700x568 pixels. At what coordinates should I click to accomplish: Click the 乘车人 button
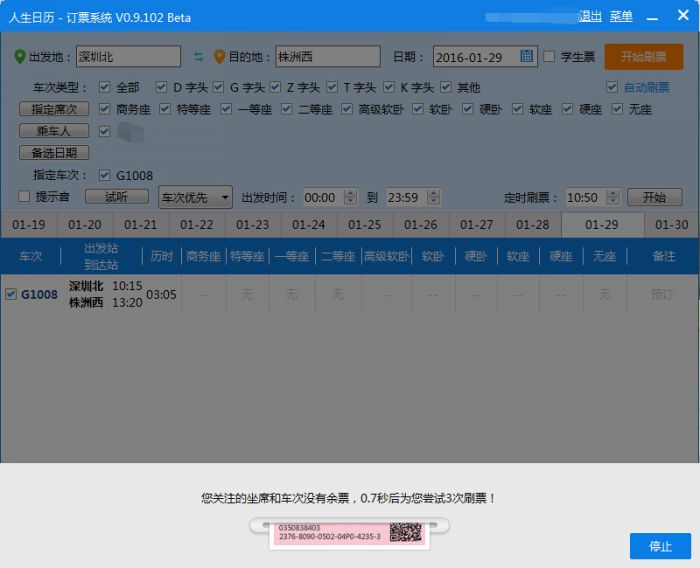pyautogui.click(x=54, y=131)
